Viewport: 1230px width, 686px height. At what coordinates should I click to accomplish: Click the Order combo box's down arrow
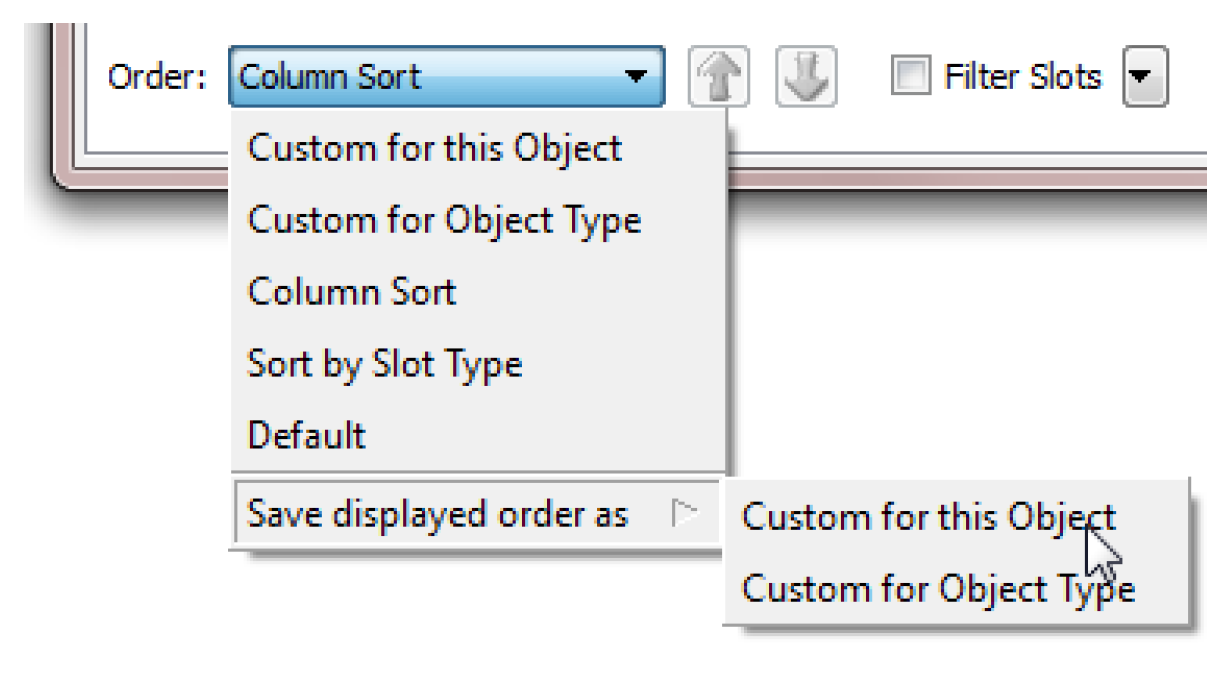click(632, 76)
